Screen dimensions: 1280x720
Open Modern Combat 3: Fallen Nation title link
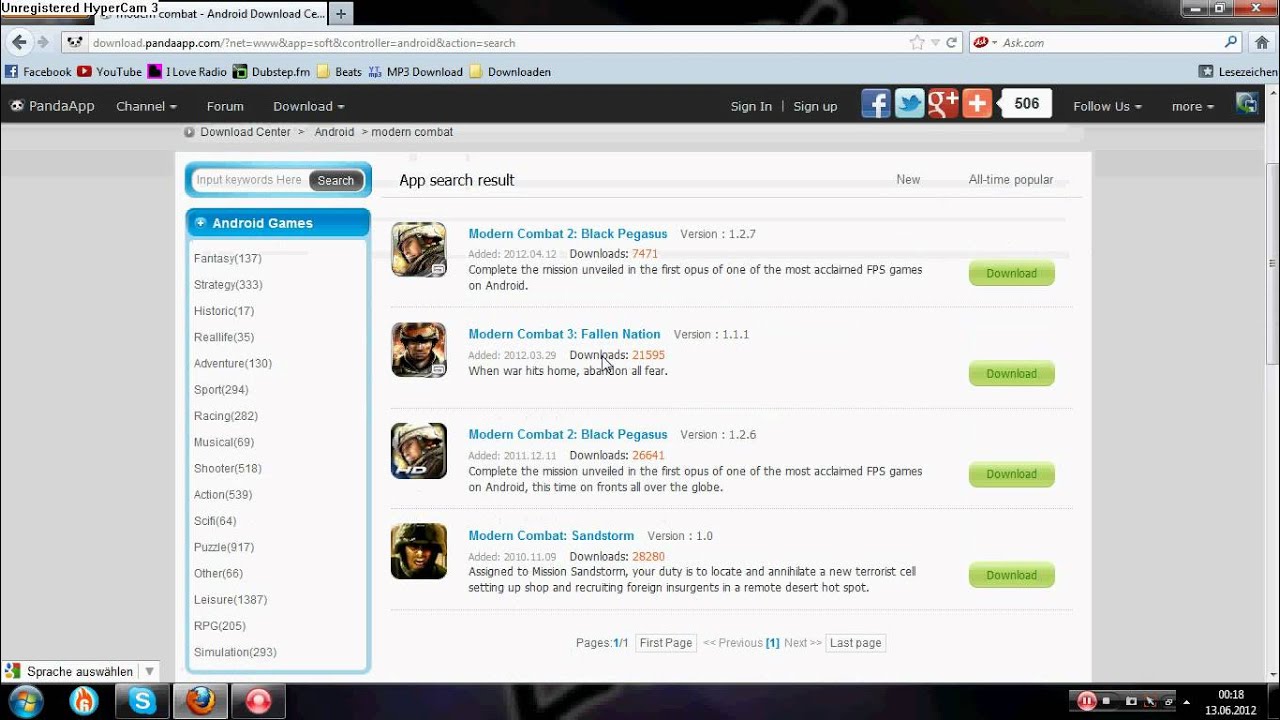coord(564,334)
